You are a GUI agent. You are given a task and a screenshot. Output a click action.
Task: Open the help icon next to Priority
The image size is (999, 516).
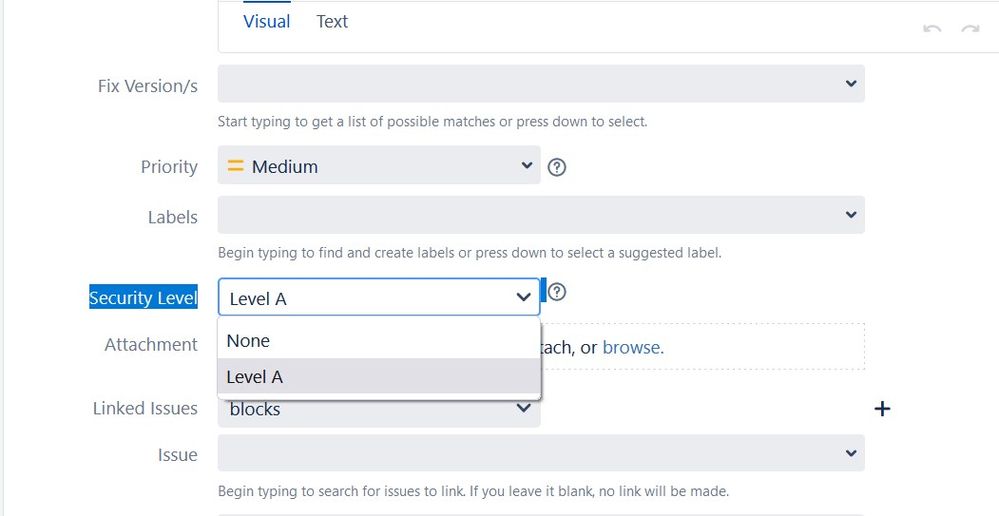point(557,167)
